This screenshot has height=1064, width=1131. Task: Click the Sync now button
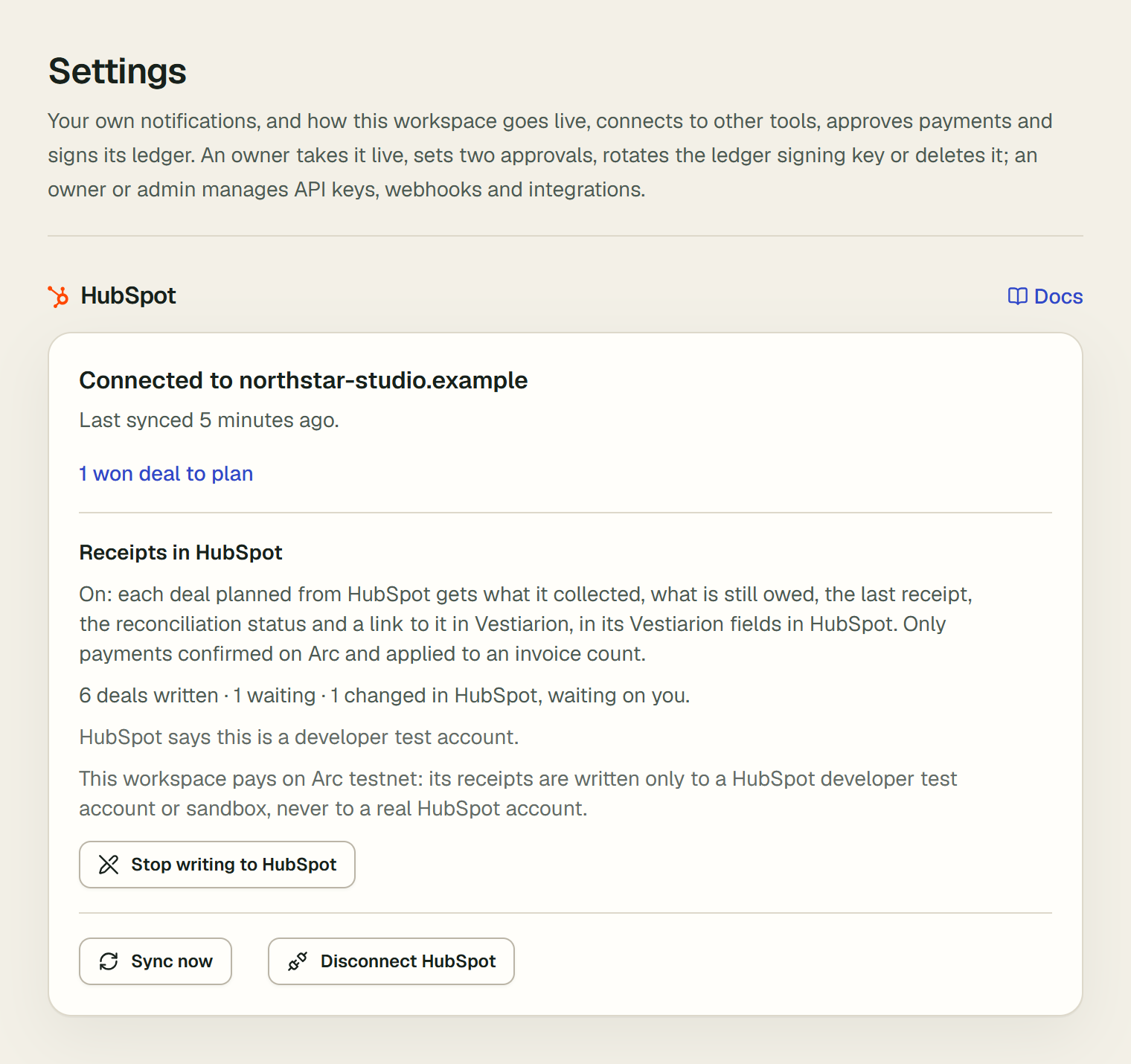coord(156,961)
